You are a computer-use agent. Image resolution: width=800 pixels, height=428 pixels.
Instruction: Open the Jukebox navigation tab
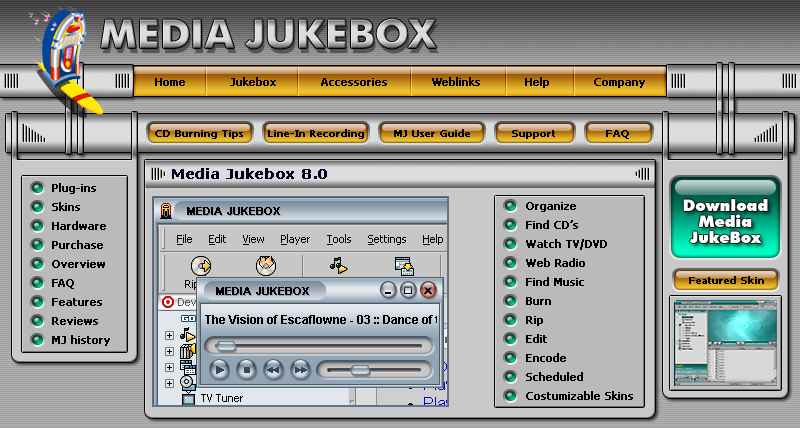coord(253,82)
